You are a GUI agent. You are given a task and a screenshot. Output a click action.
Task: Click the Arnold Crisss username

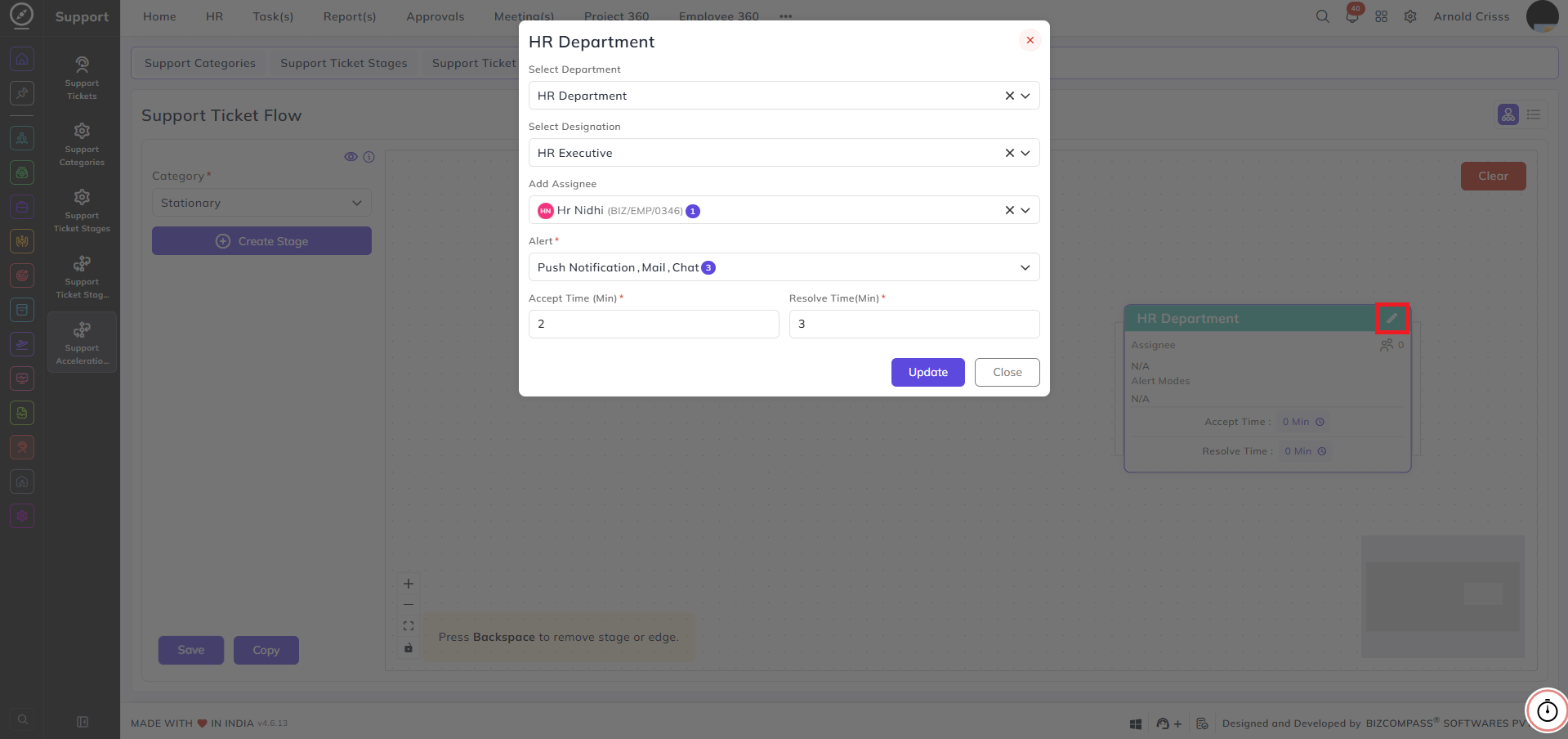(x=1472, y=16)
